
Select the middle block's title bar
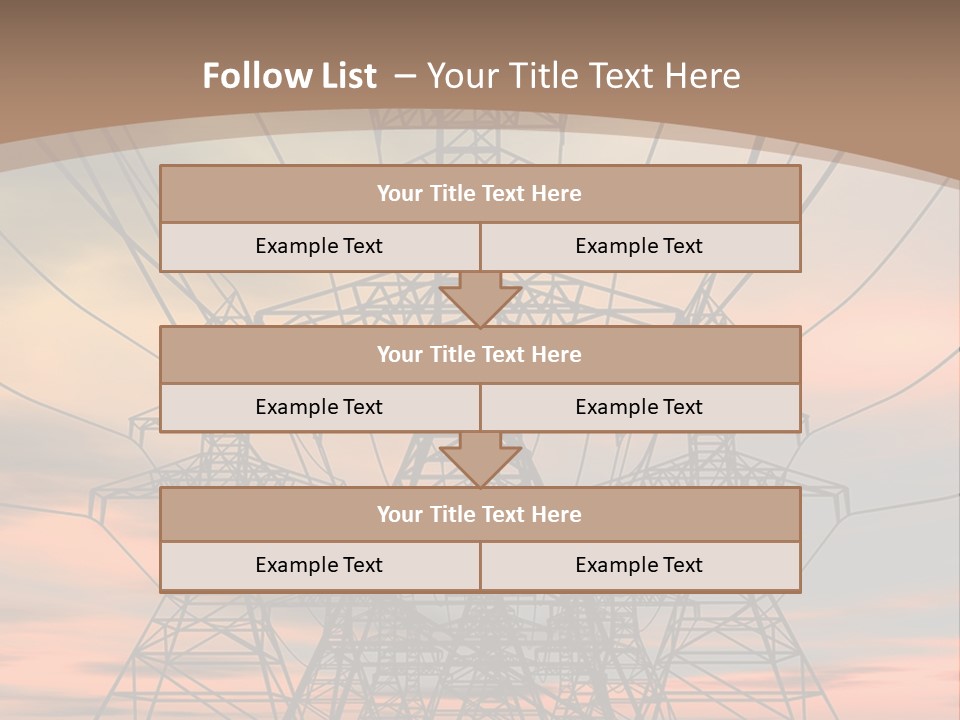(480, 355)
